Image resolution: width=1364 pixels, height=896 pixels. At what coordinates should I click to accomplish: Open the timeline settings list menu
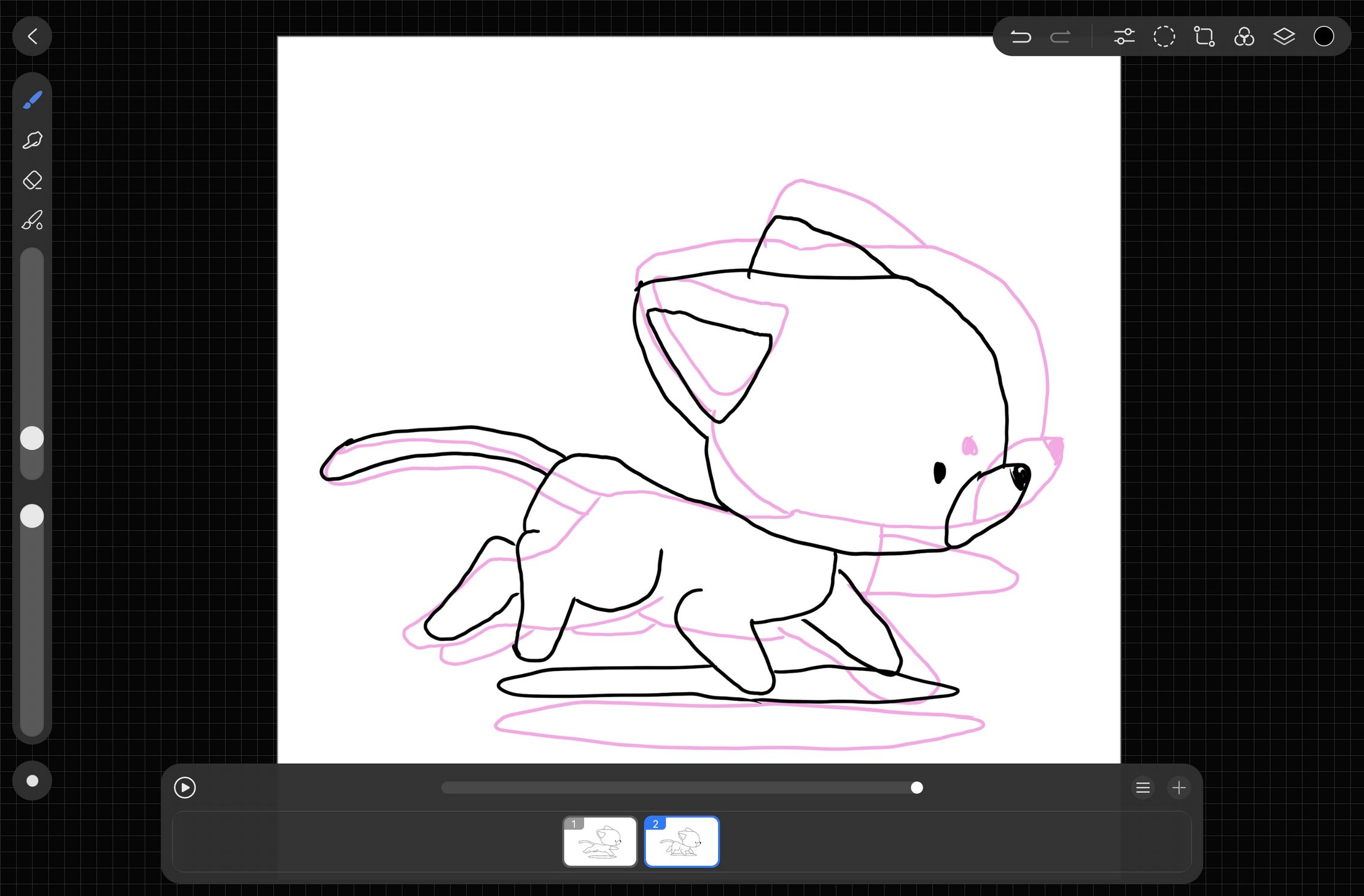pos(1143,787)
